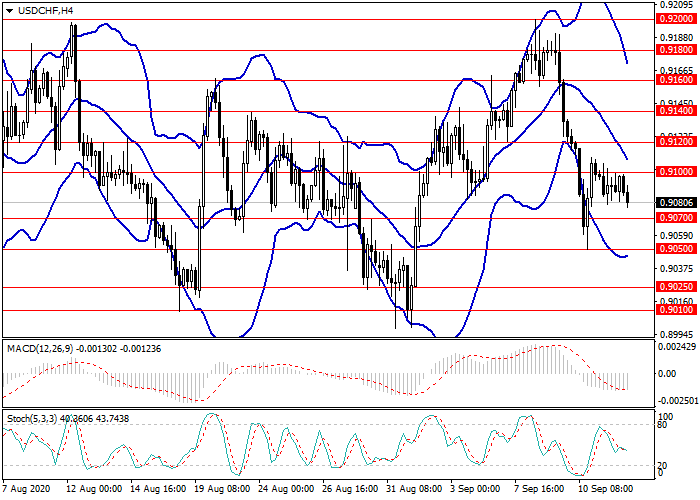
Task: Click the USDCHF,H4 chart title
Action: coord(40,10)
